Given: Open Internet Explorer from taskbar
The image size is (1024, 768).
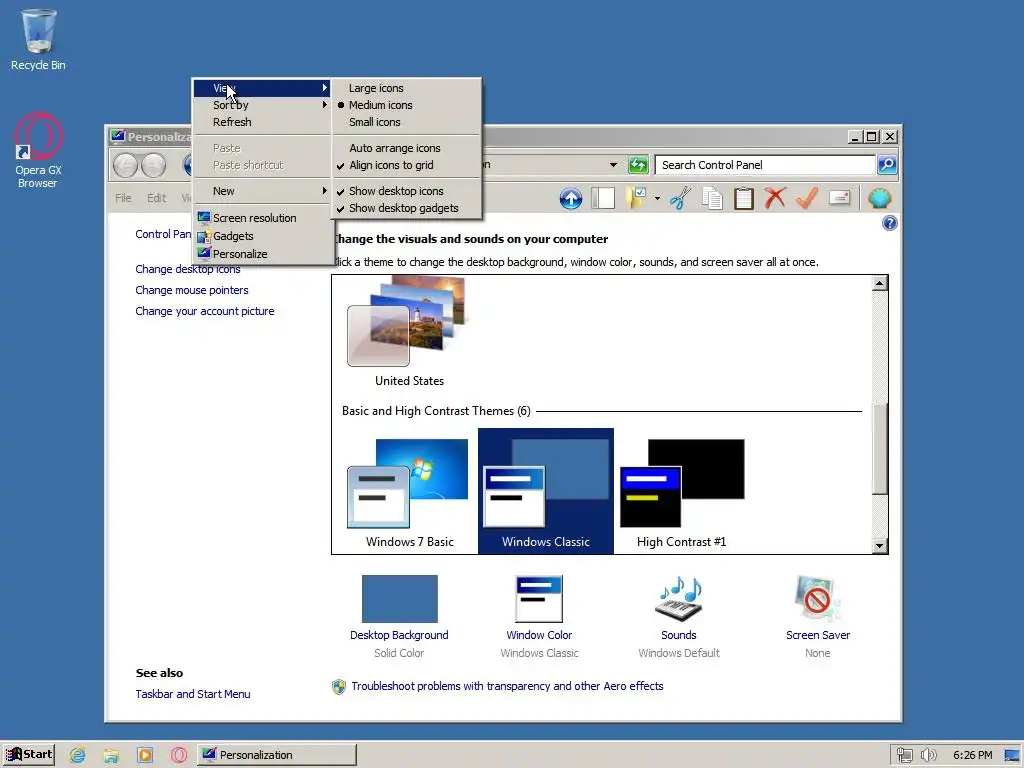Looking at the screenshot, I should (77, 755).
